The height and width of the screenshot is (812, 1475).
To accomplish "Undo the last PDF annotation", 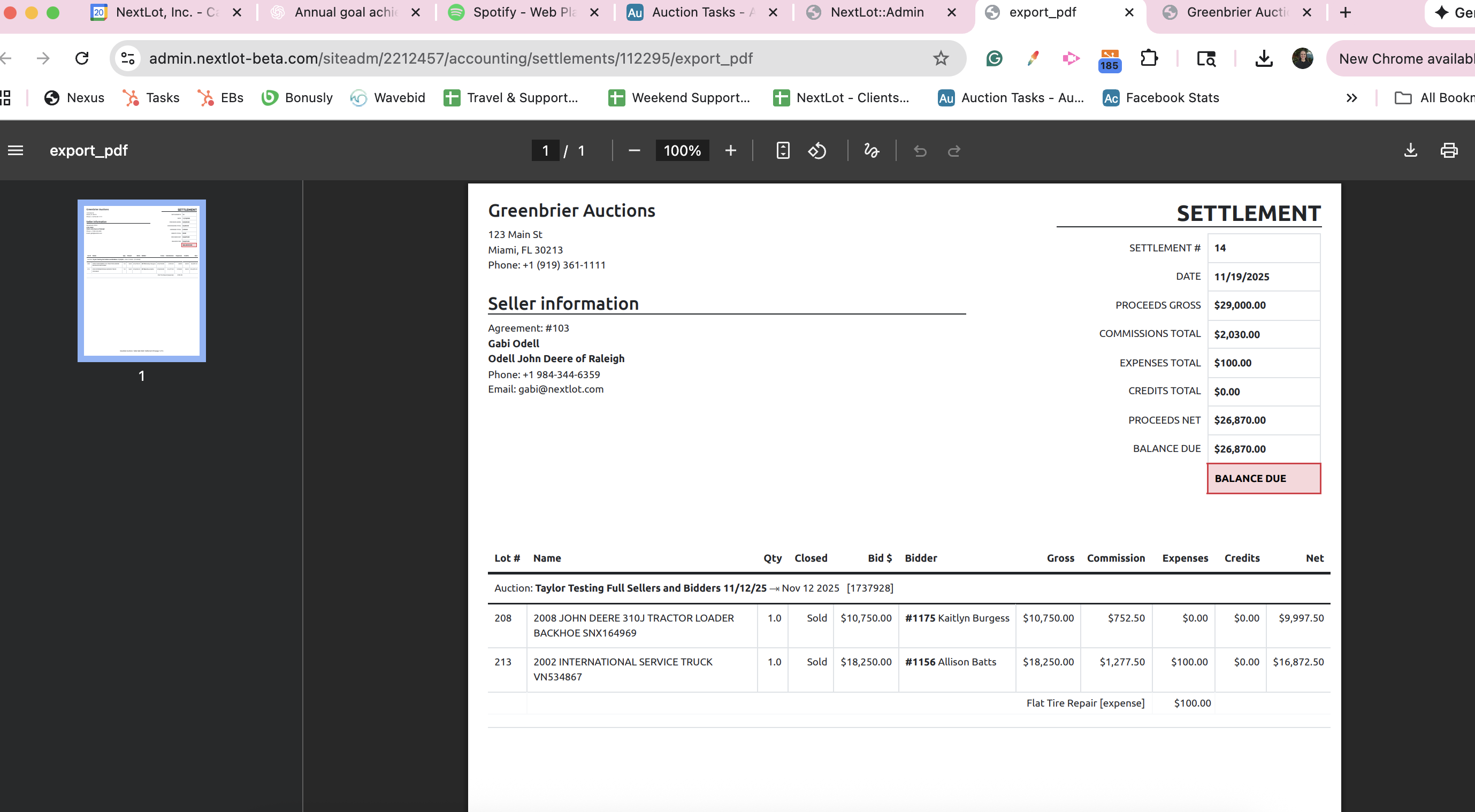I will pos(920,151).
